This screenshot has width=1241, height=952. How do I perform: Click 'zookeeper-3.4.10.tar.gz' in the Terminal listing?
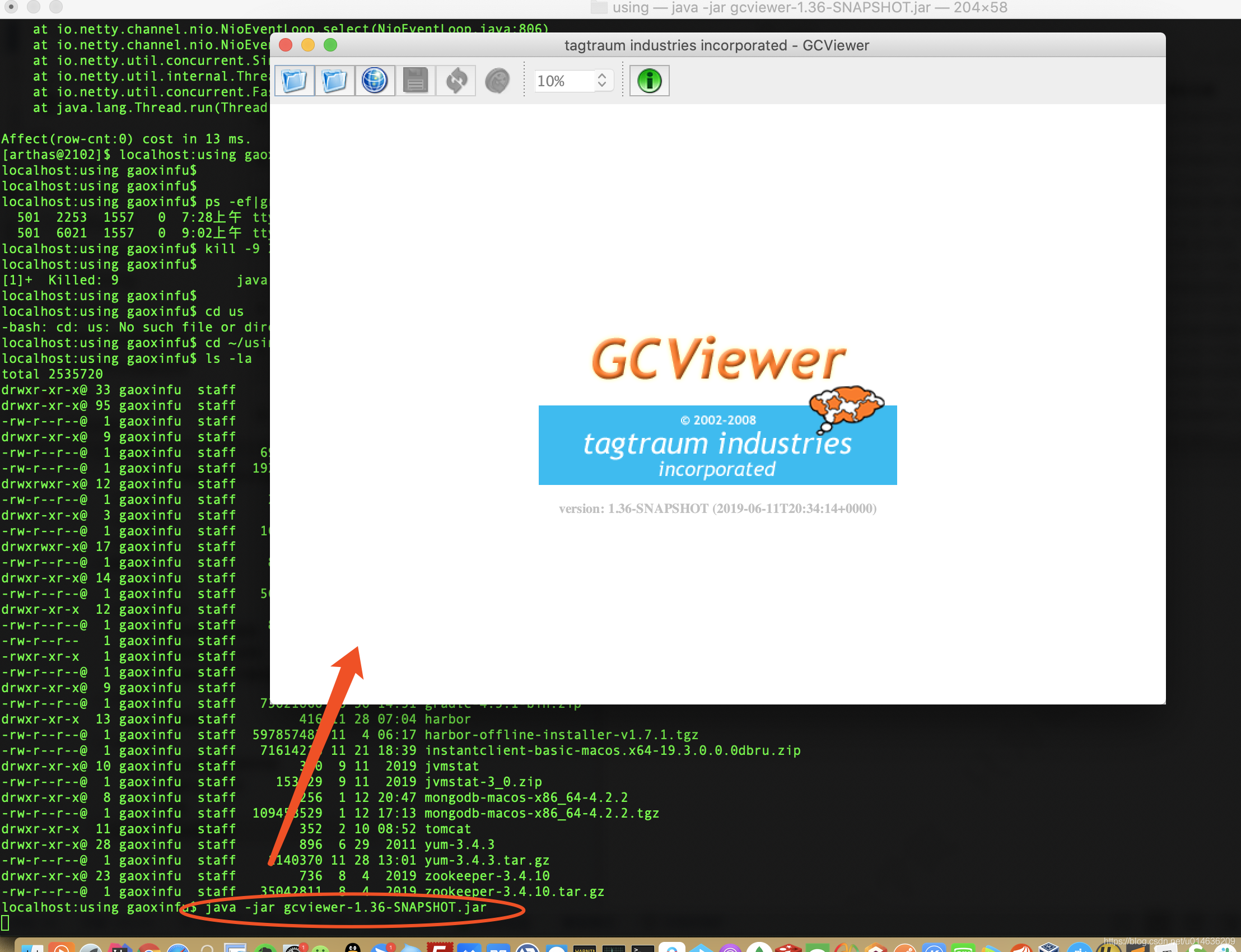515,892
